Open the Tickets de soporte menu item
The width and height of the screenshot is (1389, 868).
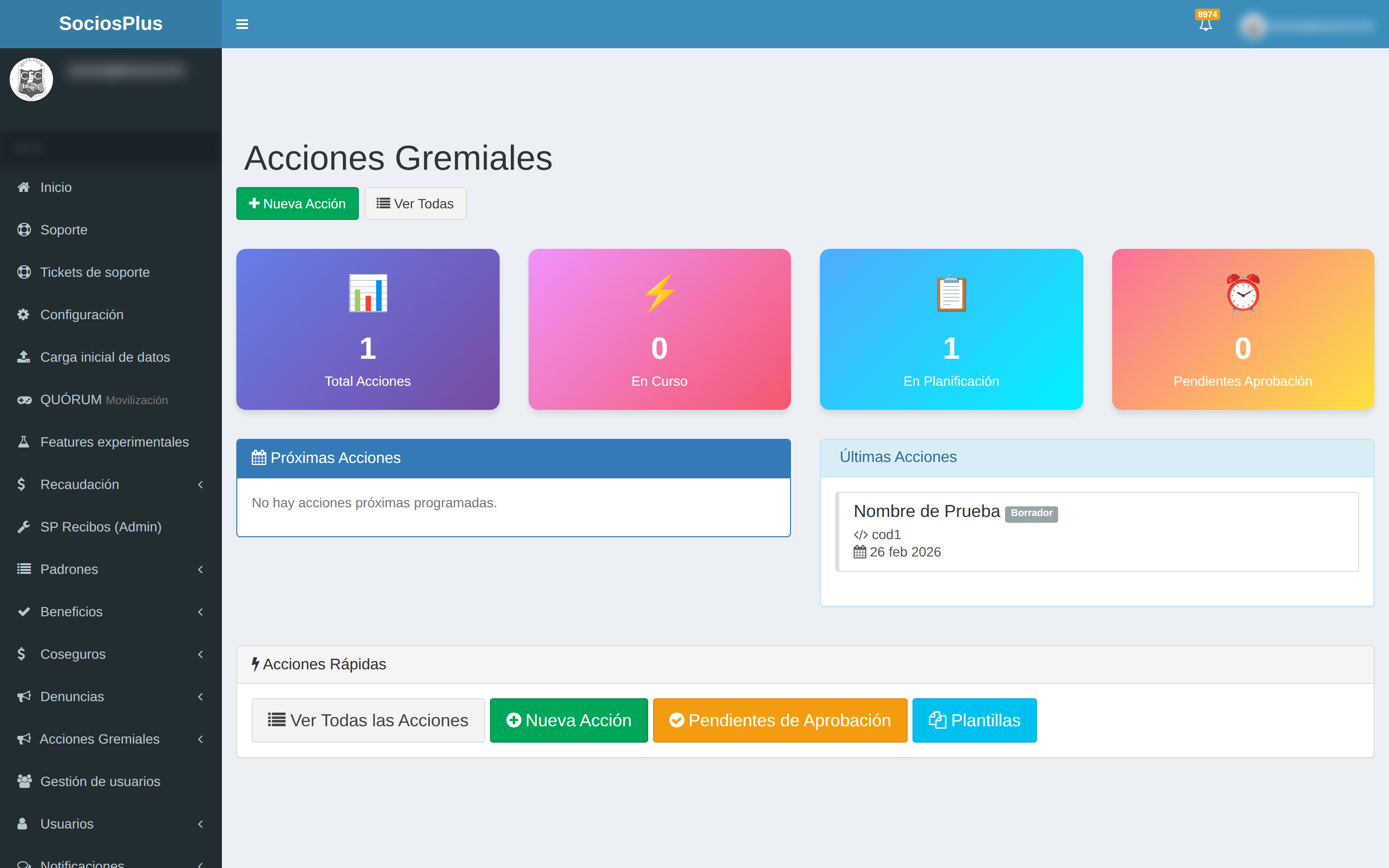111,272
